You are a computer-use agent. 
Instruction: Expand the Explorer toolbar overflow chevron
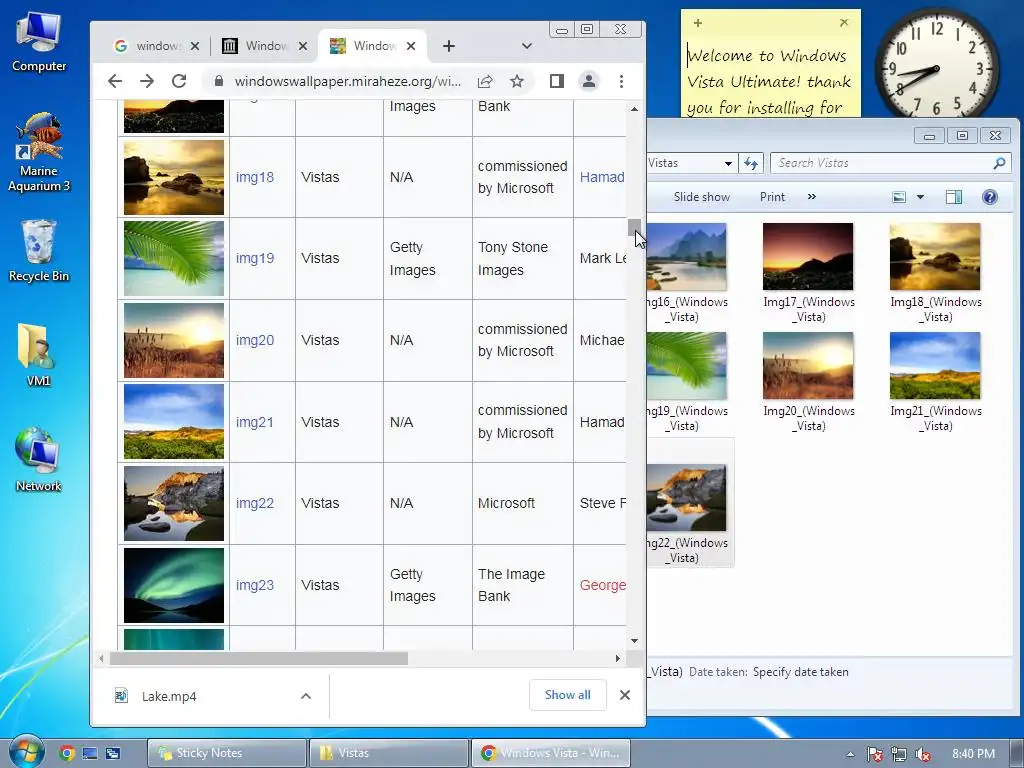(812, 197)
